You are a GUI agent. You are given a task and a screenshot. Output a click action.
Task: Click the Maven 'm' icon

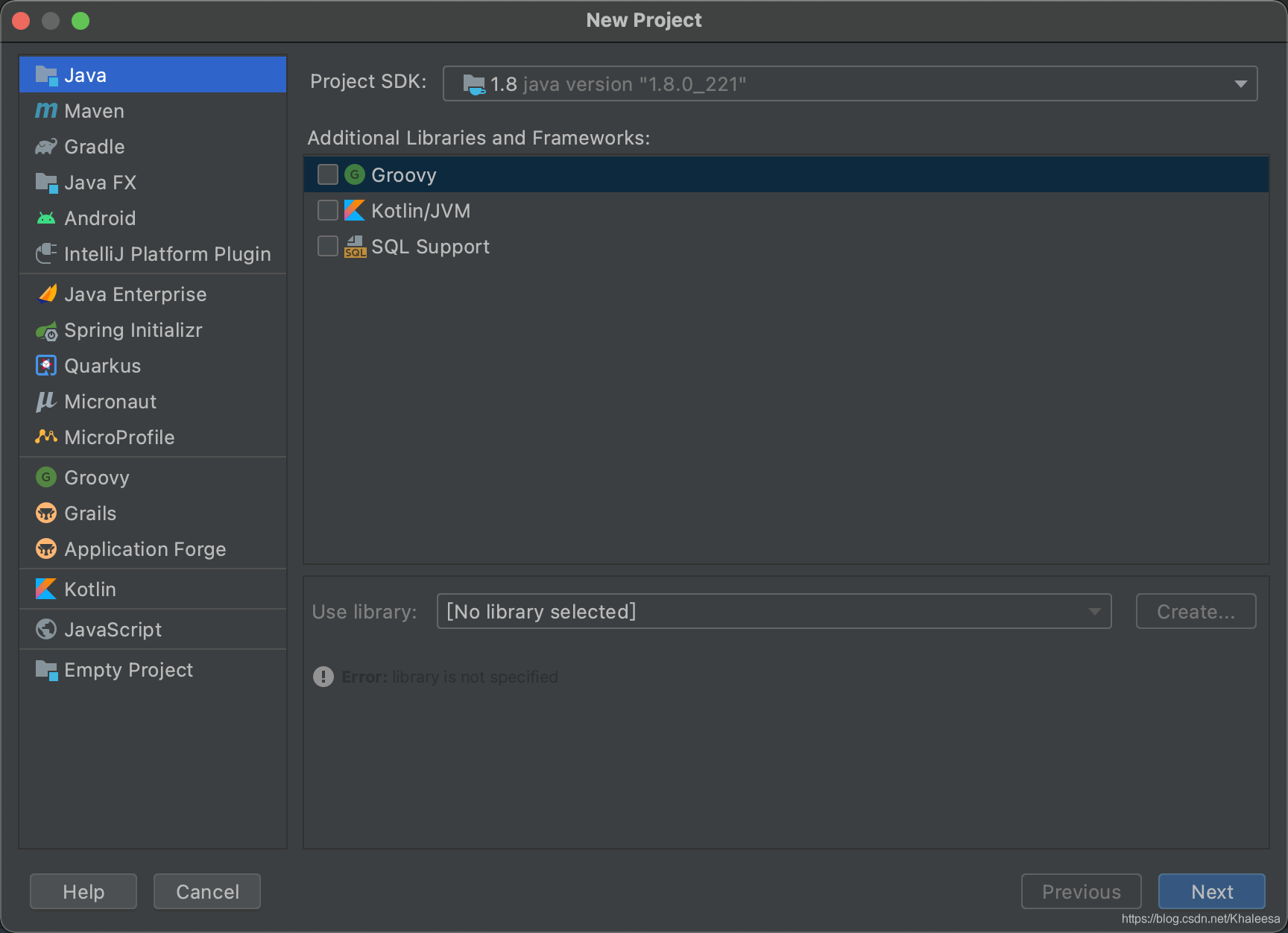46,111
